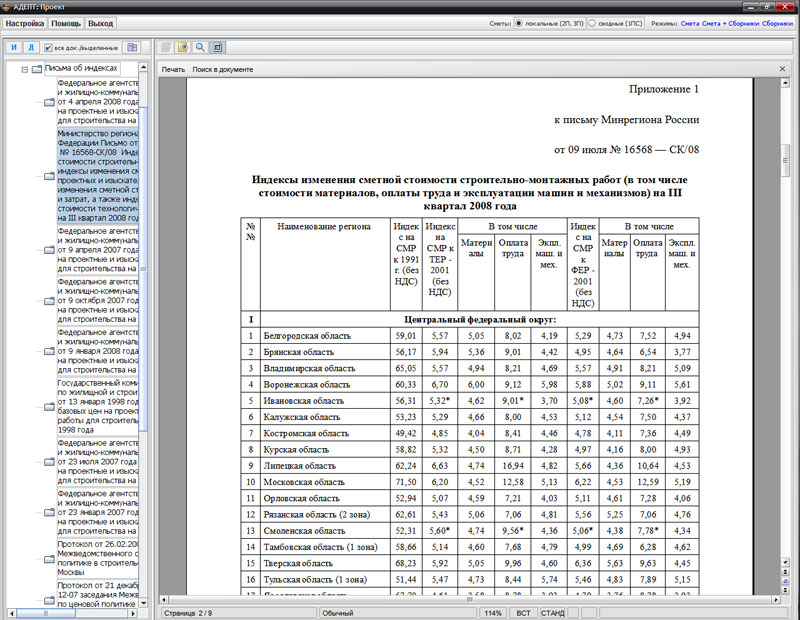Click 'Выход' in the menu bar
Image resolution: width=800 pixels, height=620 pixels.
[100, 22]
